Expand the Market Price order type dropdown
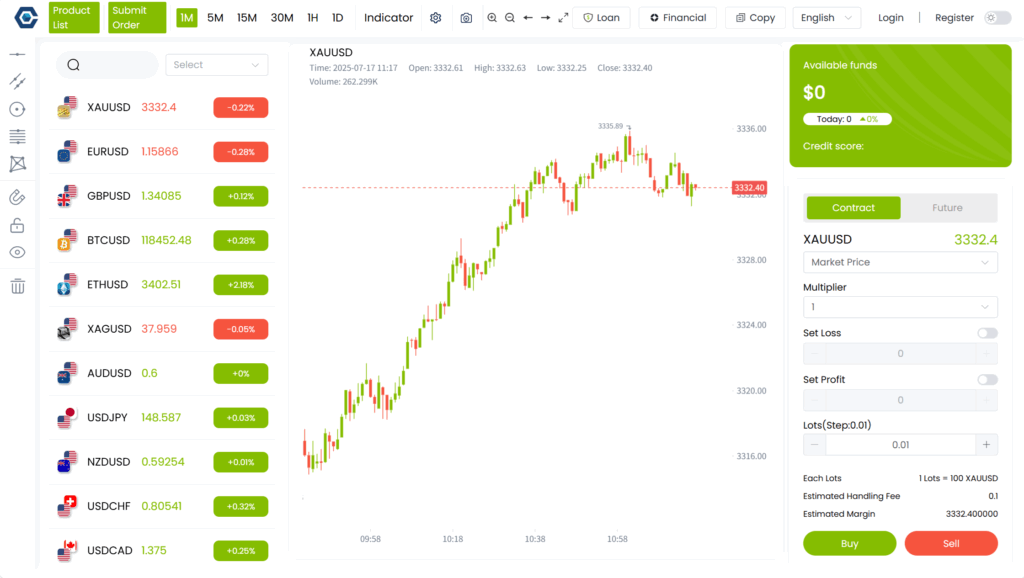Screen dimensions: 1024x578 tap(900, 262)
